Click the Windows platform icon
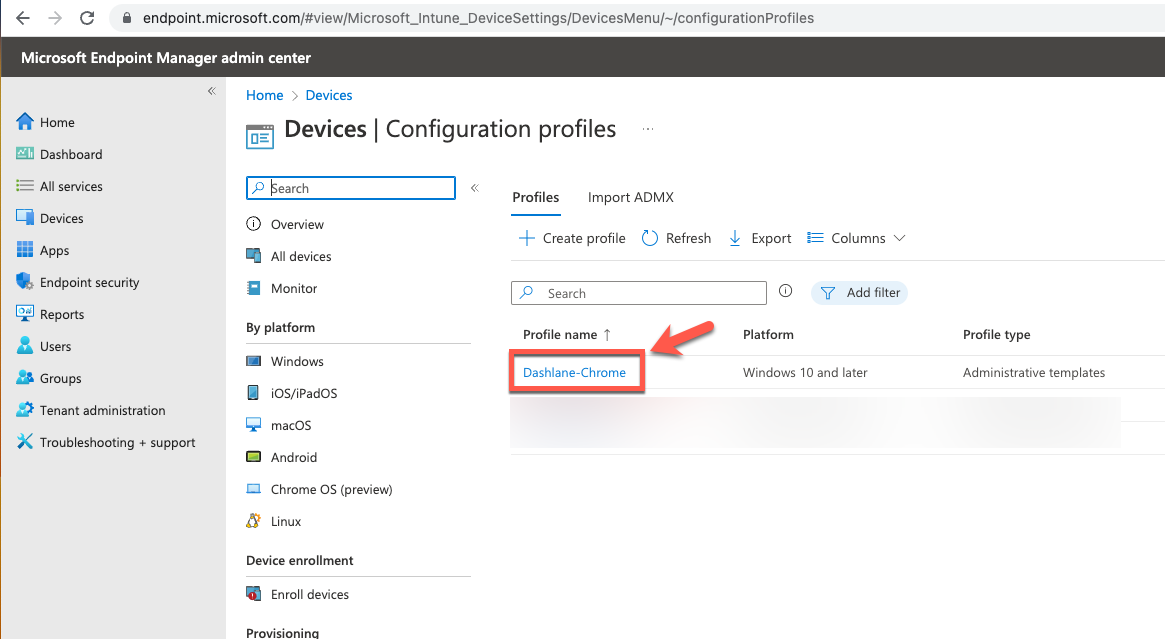The image size is (1165, 639). click(x=253, y=360)
